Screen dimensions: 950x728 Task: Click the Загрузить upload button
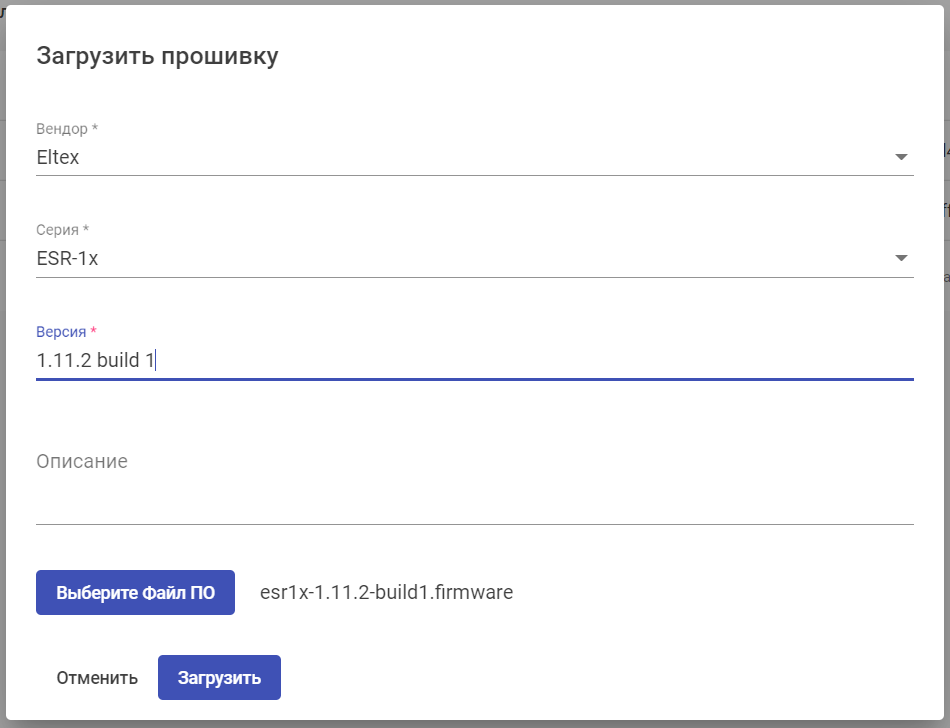pos(219,677)
